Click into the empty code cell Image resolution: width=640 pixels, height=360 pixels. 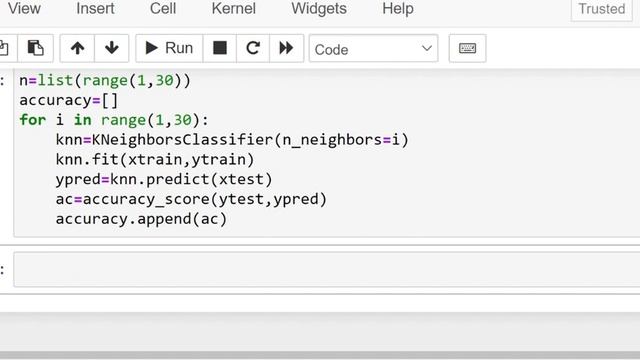coord(327,269)
